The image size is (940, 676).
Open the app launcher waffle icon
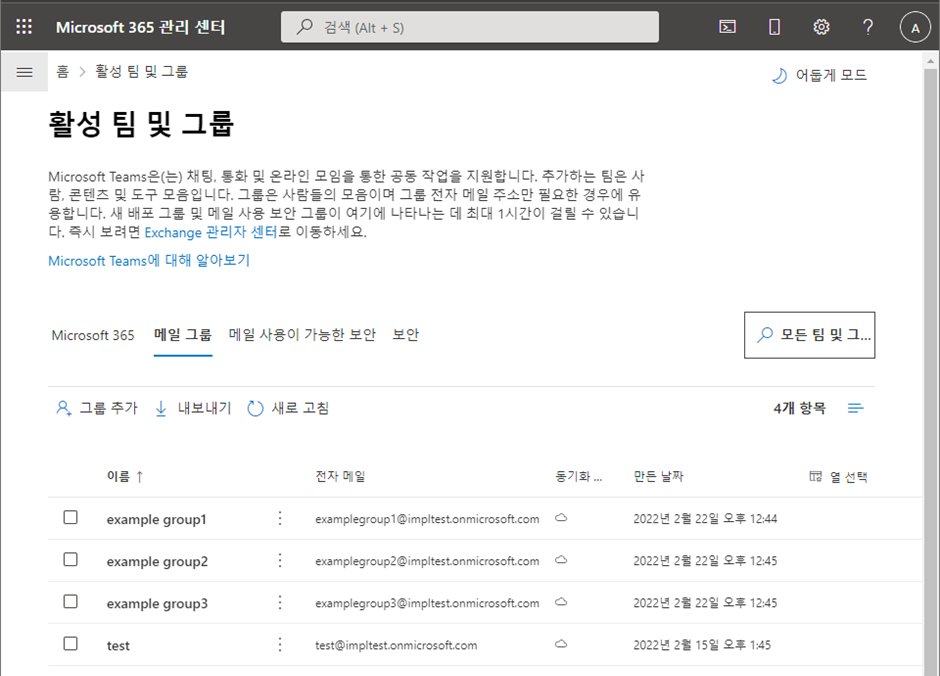coord(24,26)
